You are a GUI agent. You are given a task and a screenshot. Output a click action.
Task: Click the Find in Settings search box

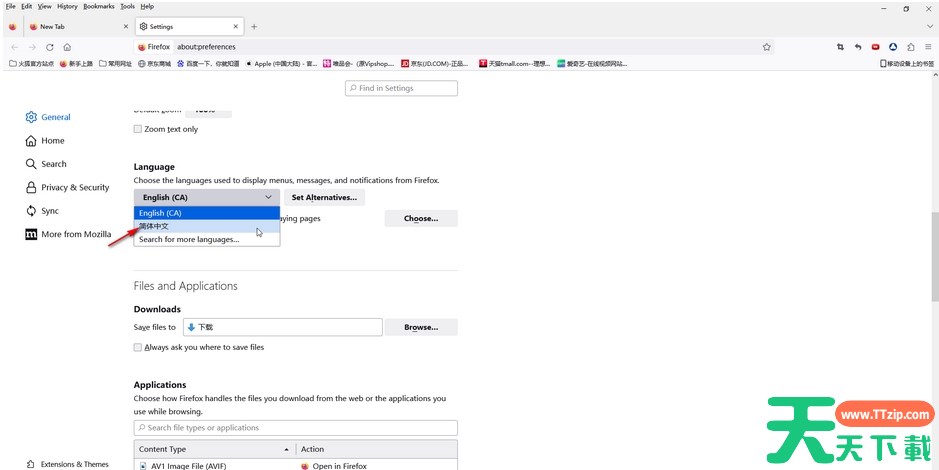pyautogui.click(x=401, y=88)
